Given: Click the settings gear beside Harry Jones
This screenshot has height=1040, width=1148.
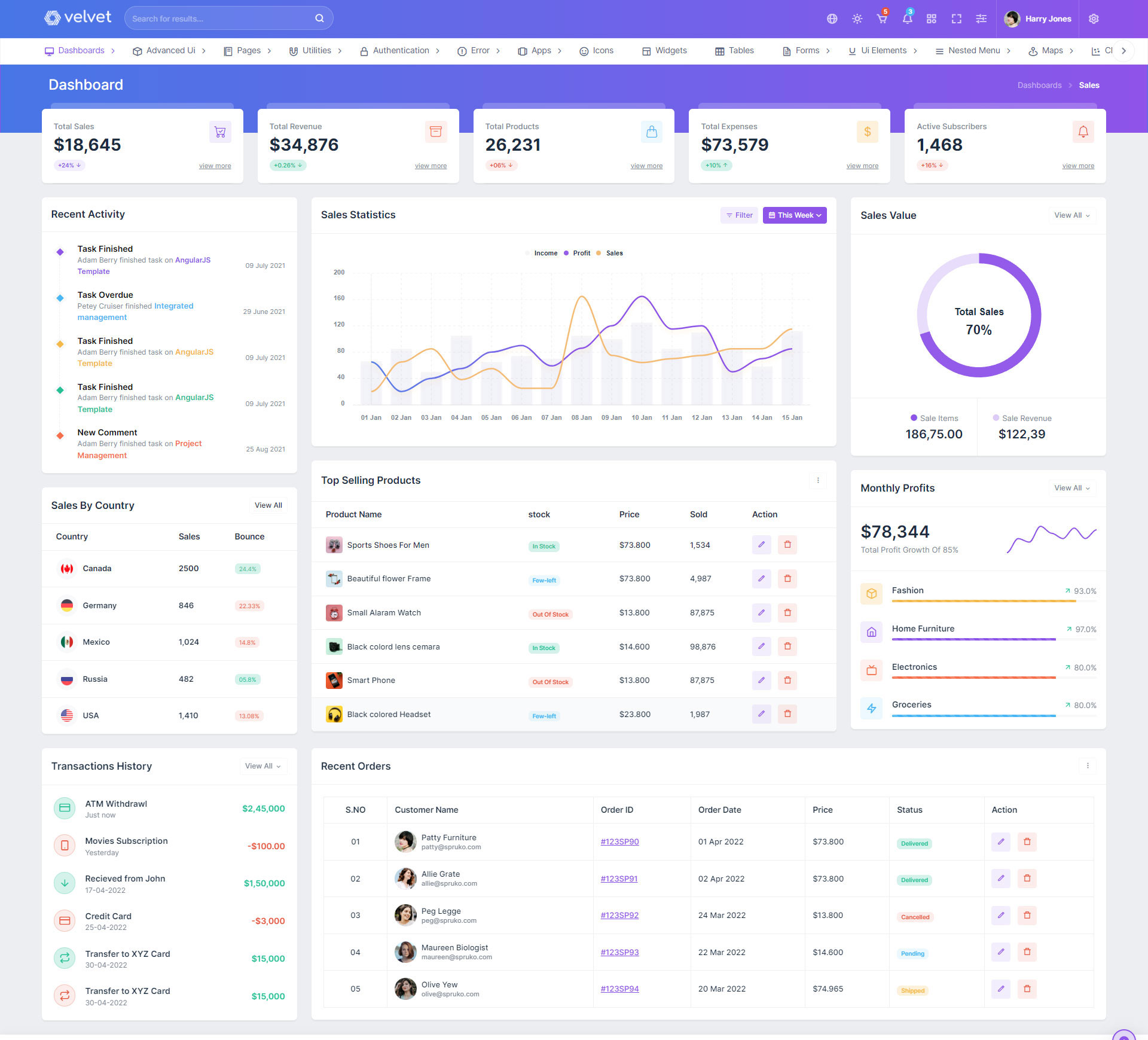Looking at the screenshot, I should [1094, 19].
